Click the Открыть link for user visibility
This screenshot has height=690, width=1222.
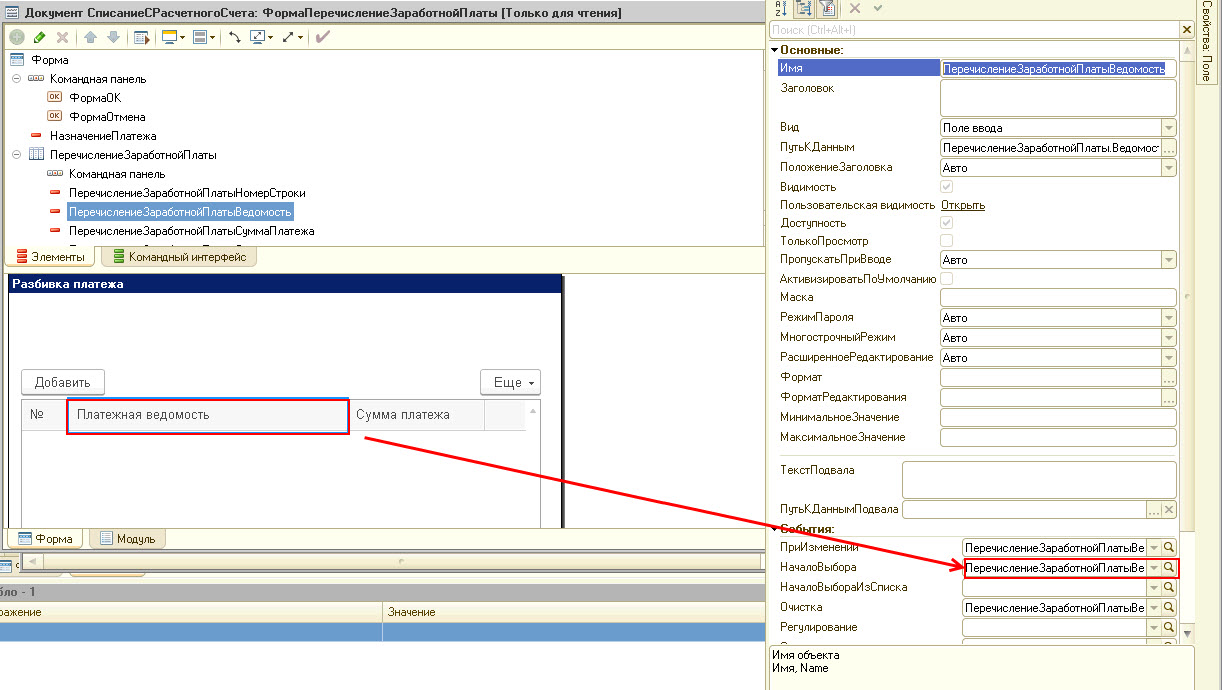(963, 205)
